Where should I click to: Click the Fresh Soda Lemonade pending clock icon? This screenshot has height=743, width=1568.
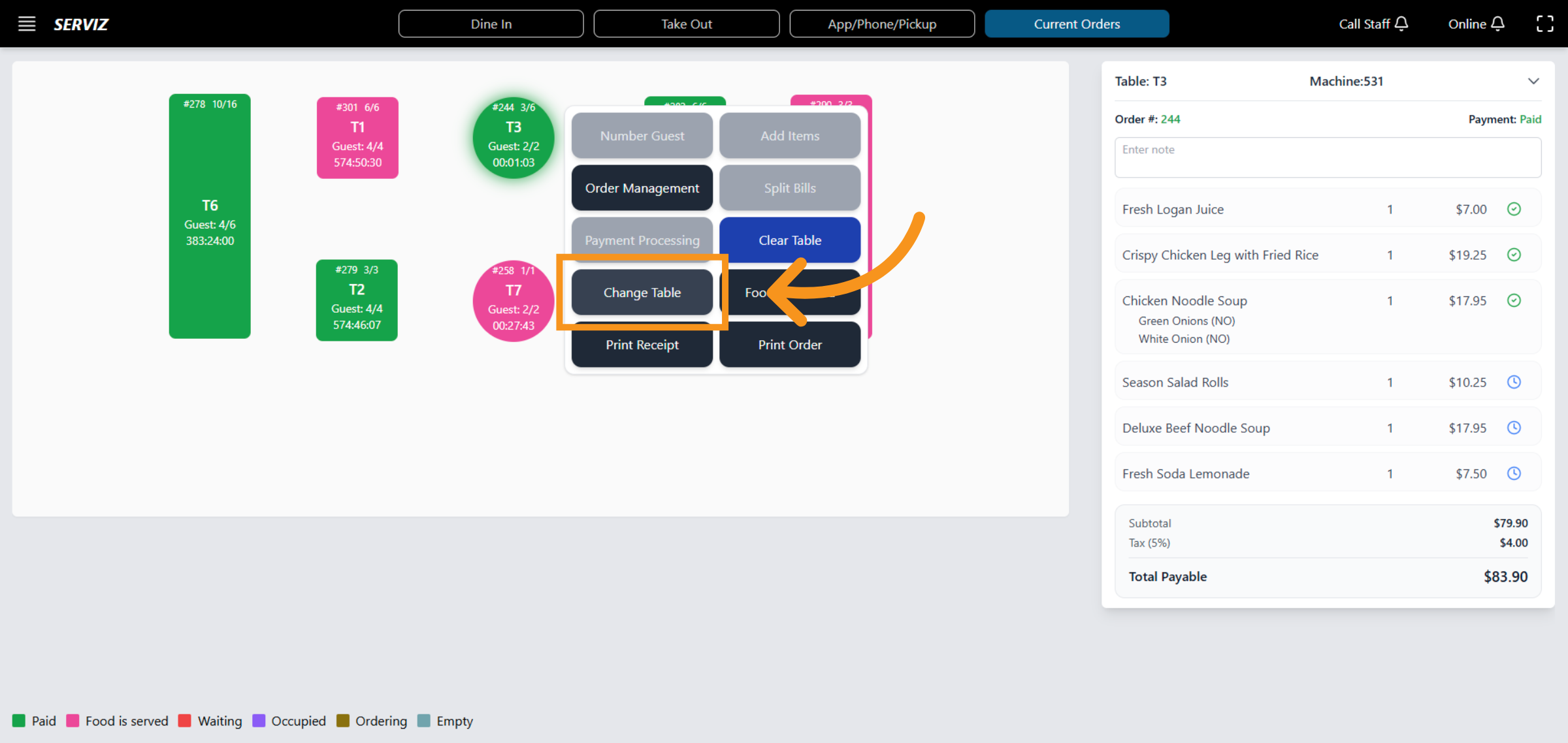[x=1514, y=473]
